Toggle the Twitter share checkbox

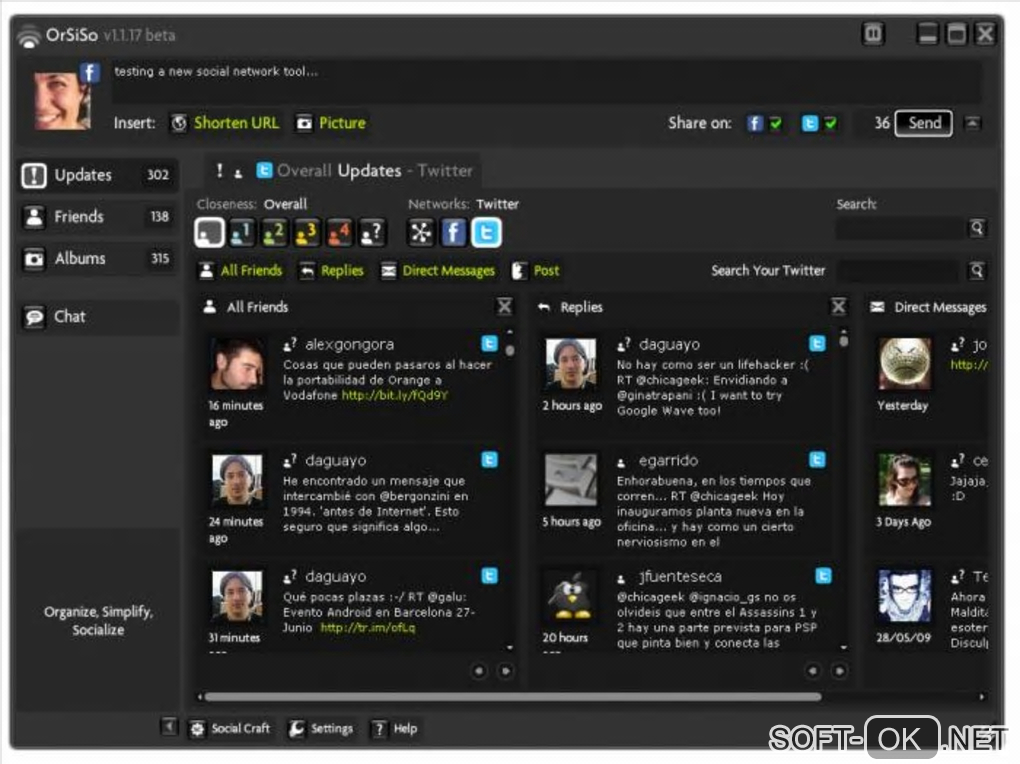click(831, 124)
